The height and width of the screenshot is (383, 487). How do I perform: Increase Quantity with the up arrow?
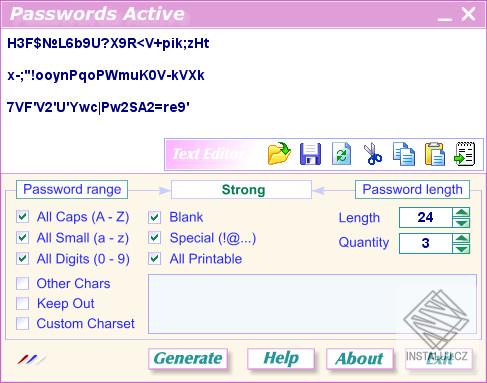pyautogui.click(x=461, y=238)
